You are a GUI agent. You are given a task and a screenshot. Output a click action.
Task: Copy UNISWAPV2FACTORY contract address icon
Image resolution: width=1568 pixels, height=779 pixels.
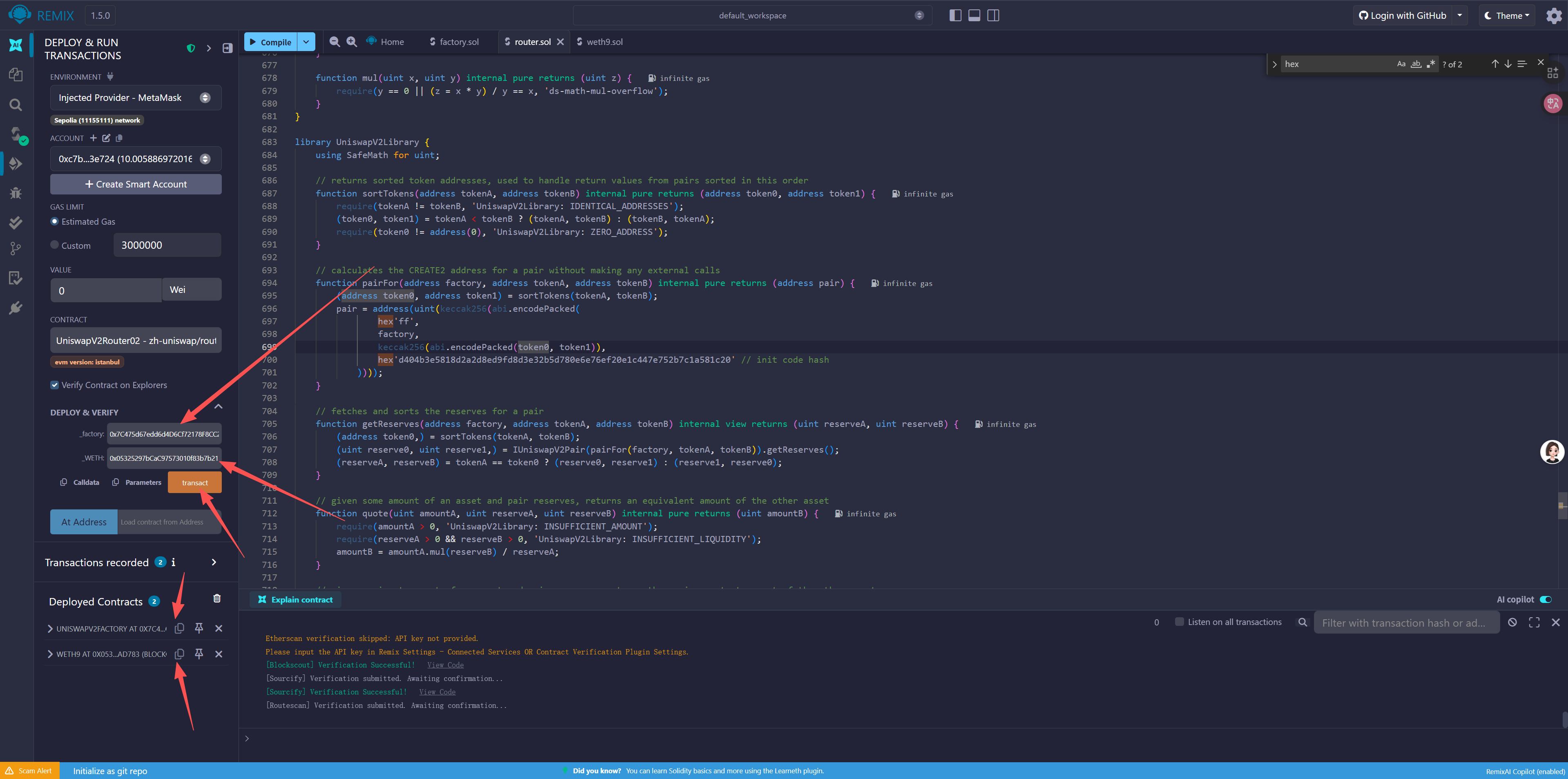180,628
